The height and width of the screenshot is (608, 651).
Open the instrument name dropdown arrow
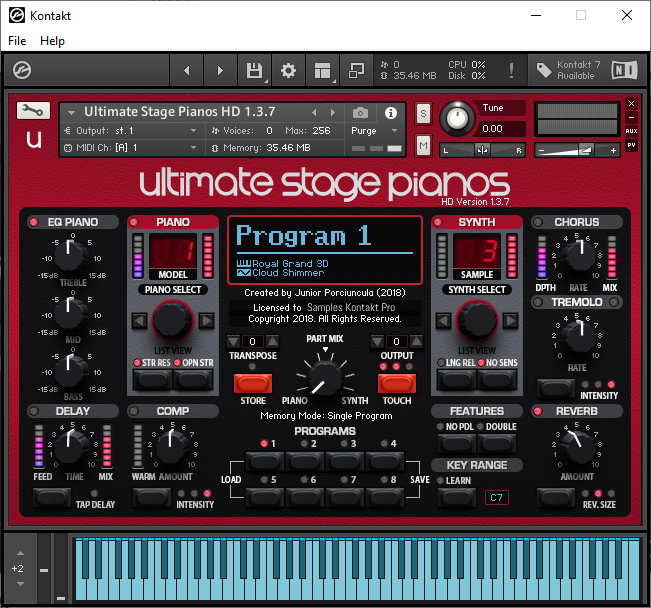[71, 113]
